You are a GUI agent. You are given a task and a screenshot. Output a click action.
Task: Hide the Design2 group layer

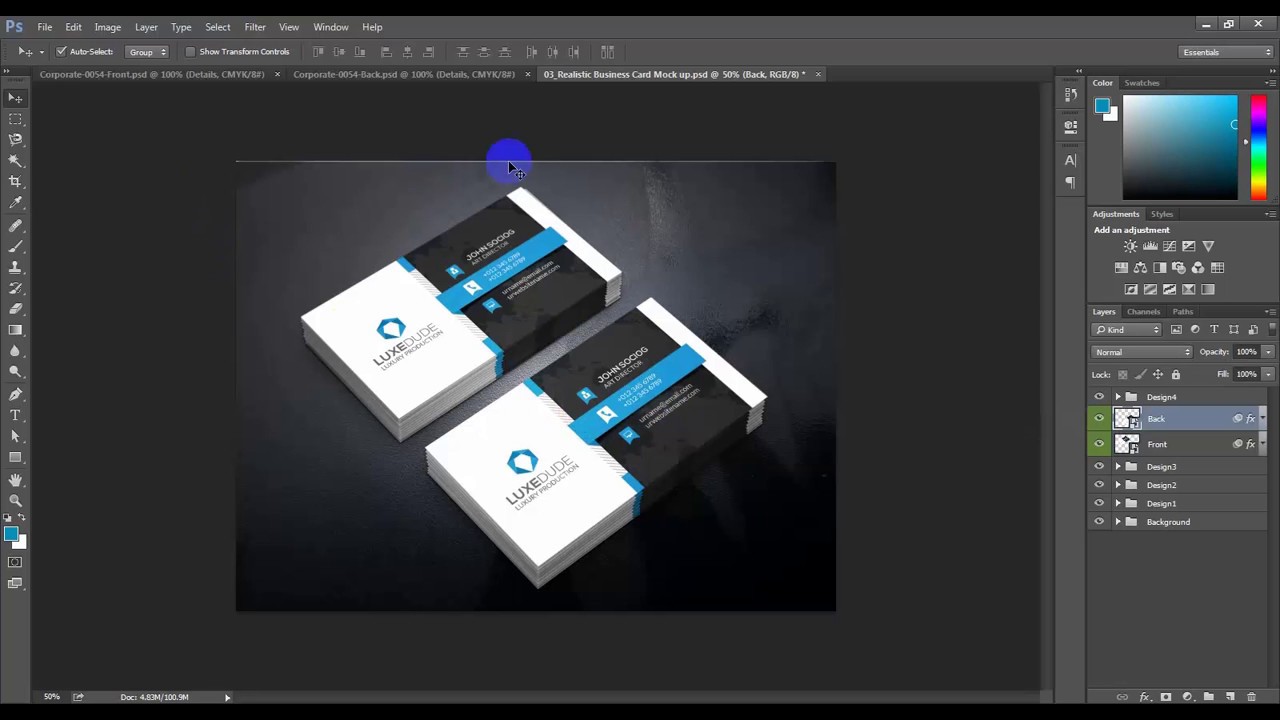coord(1099,485)
